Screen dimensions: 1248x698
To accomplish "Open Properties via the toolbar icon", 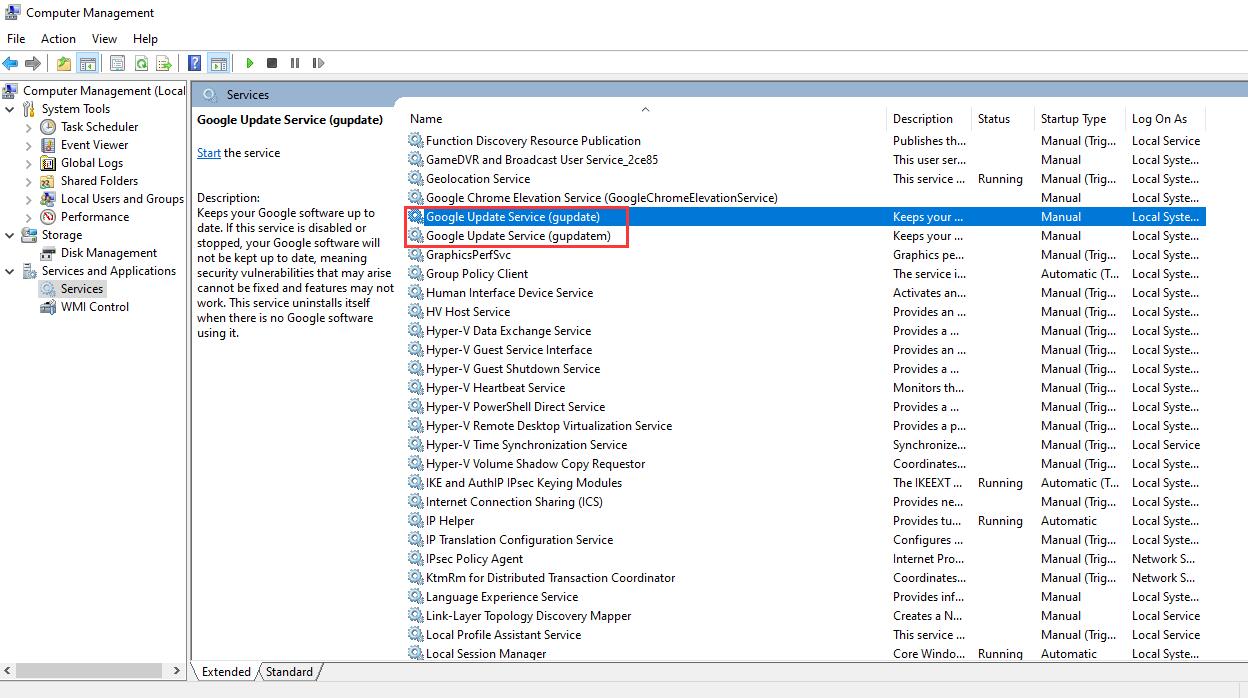I will click(118, 63).
